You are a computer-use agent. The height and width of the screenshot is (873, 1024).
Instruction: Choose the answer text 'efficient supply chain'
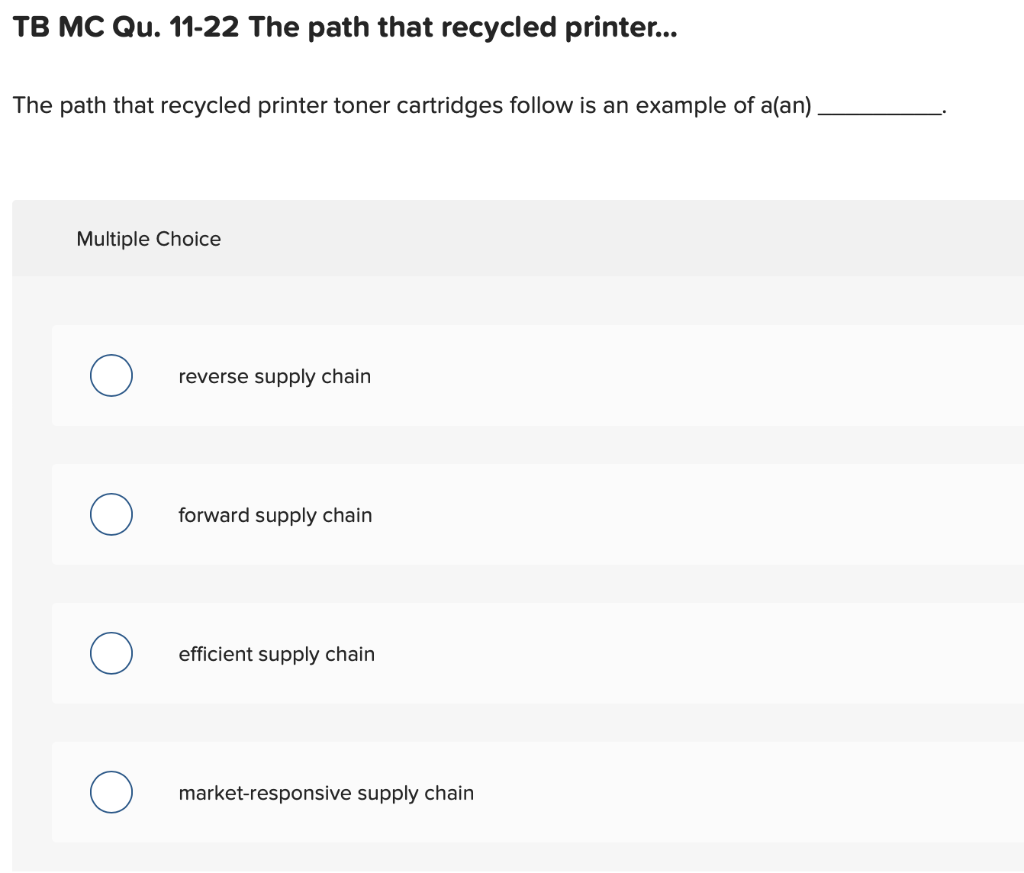pos(276,654)
